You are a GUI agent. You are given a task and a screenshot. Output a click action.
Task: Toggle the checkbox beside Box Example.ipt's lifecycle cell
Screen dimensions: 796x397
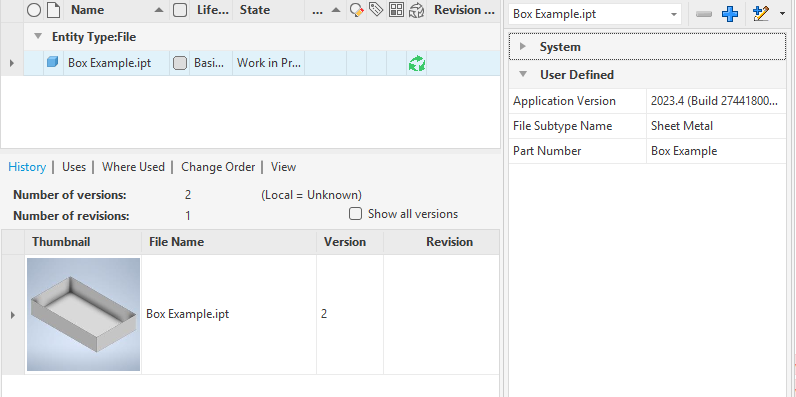point(180,63)
